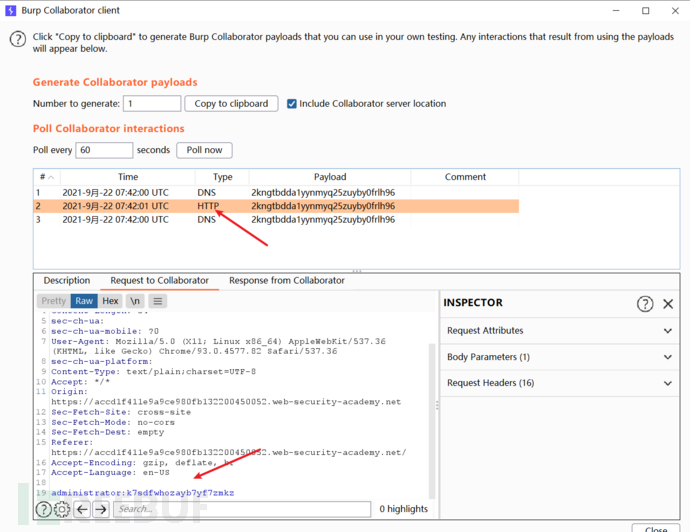Viewport: 690px width, 532px height.
Task: Click the search help question mark icon
Action: pos(44,509)
